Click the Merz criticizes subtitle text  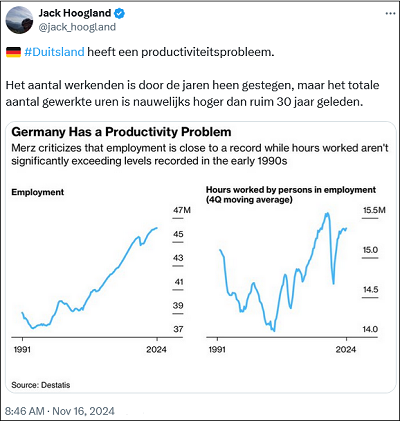click(x=200, y=154)
